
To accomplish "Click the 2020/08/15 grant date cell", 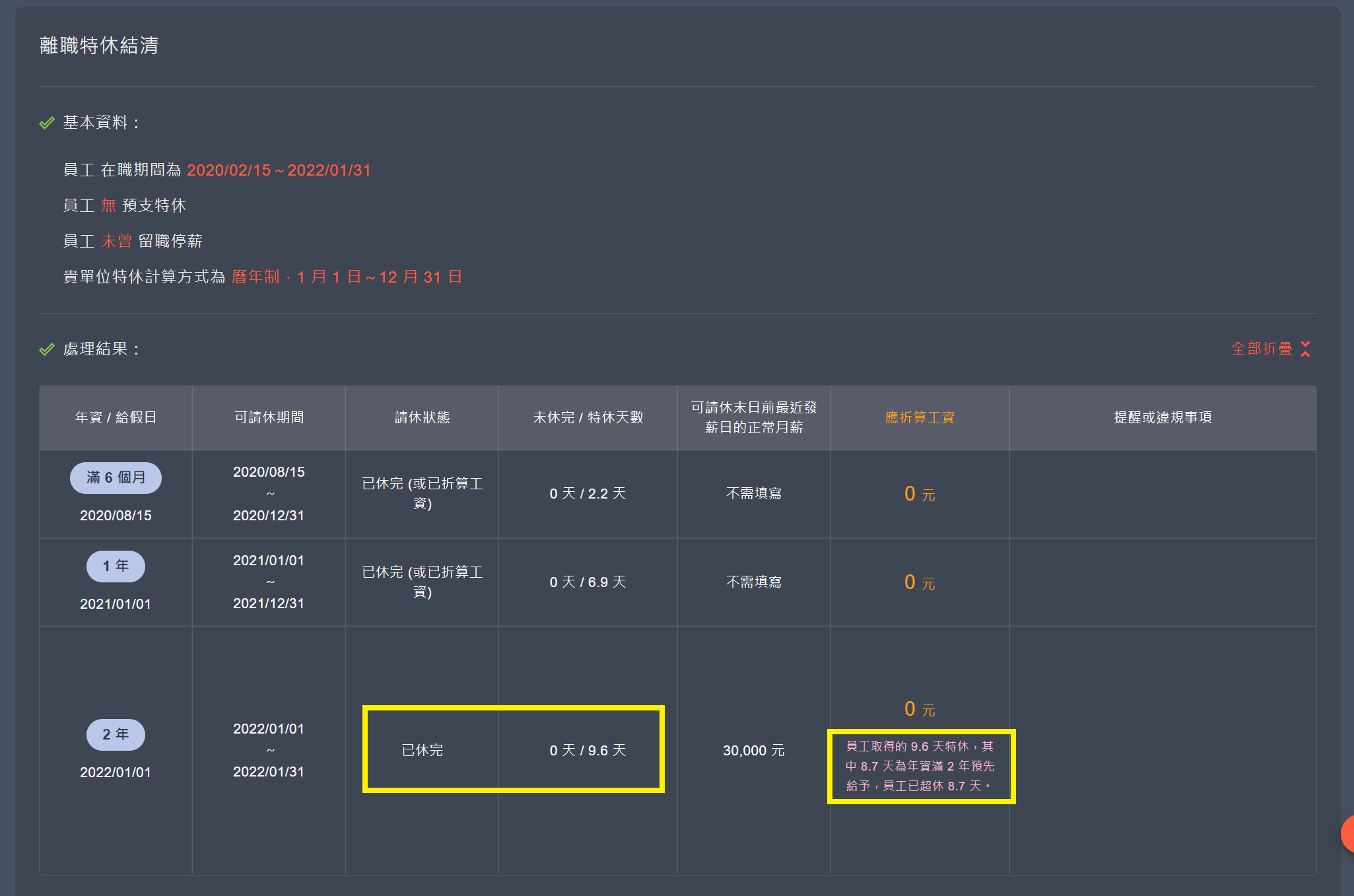I will pyautogui.click(x=116, y=516).
